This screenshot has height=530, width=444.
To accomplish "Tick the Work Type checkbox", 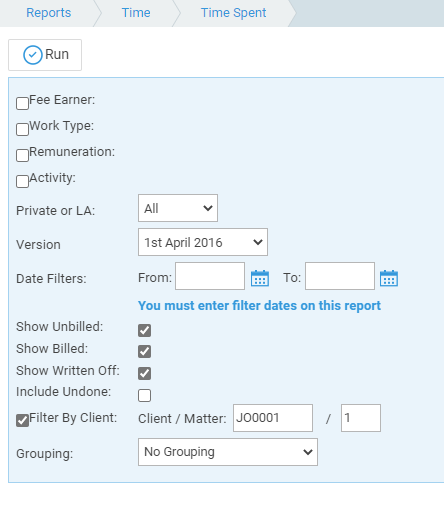I will point(22,129).
